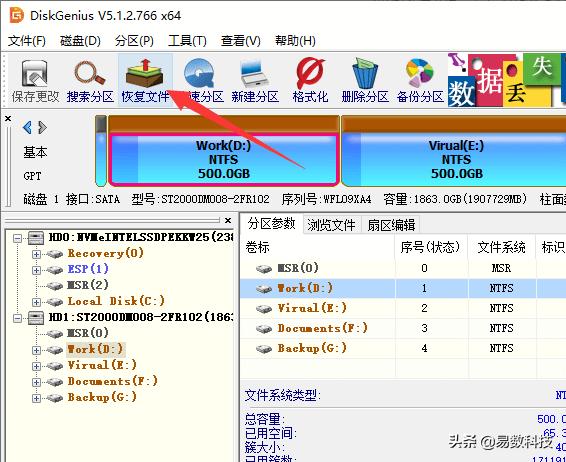Viewport: 566px width, 462px height.
Task: Select MSR(0) under HD1 in tree
Action: coord(88,333)
